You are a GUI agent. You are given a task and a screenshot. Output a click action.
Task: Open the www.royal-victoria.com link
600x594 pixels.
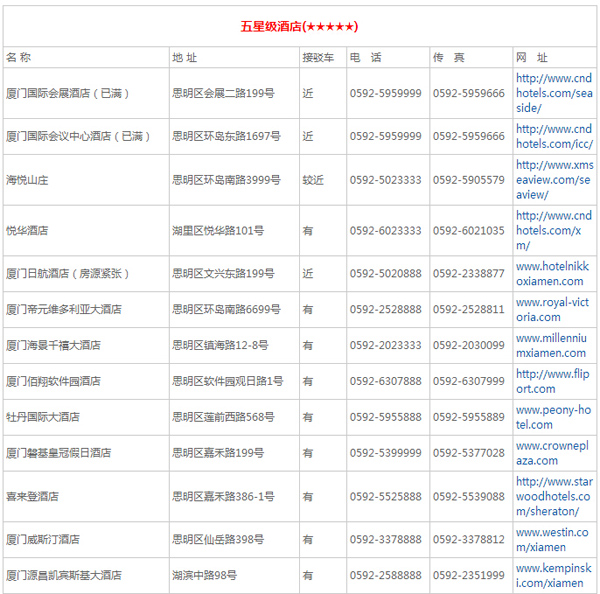[552, 310]
